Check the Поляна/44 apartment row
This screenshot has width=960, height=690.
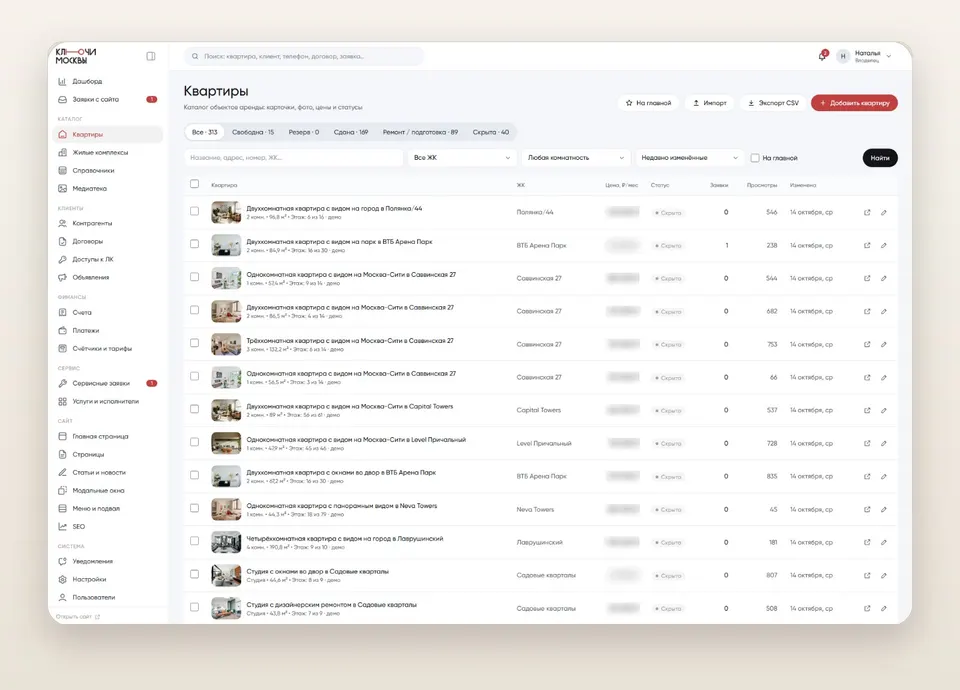pyautogui.click(x=195, y=211)
